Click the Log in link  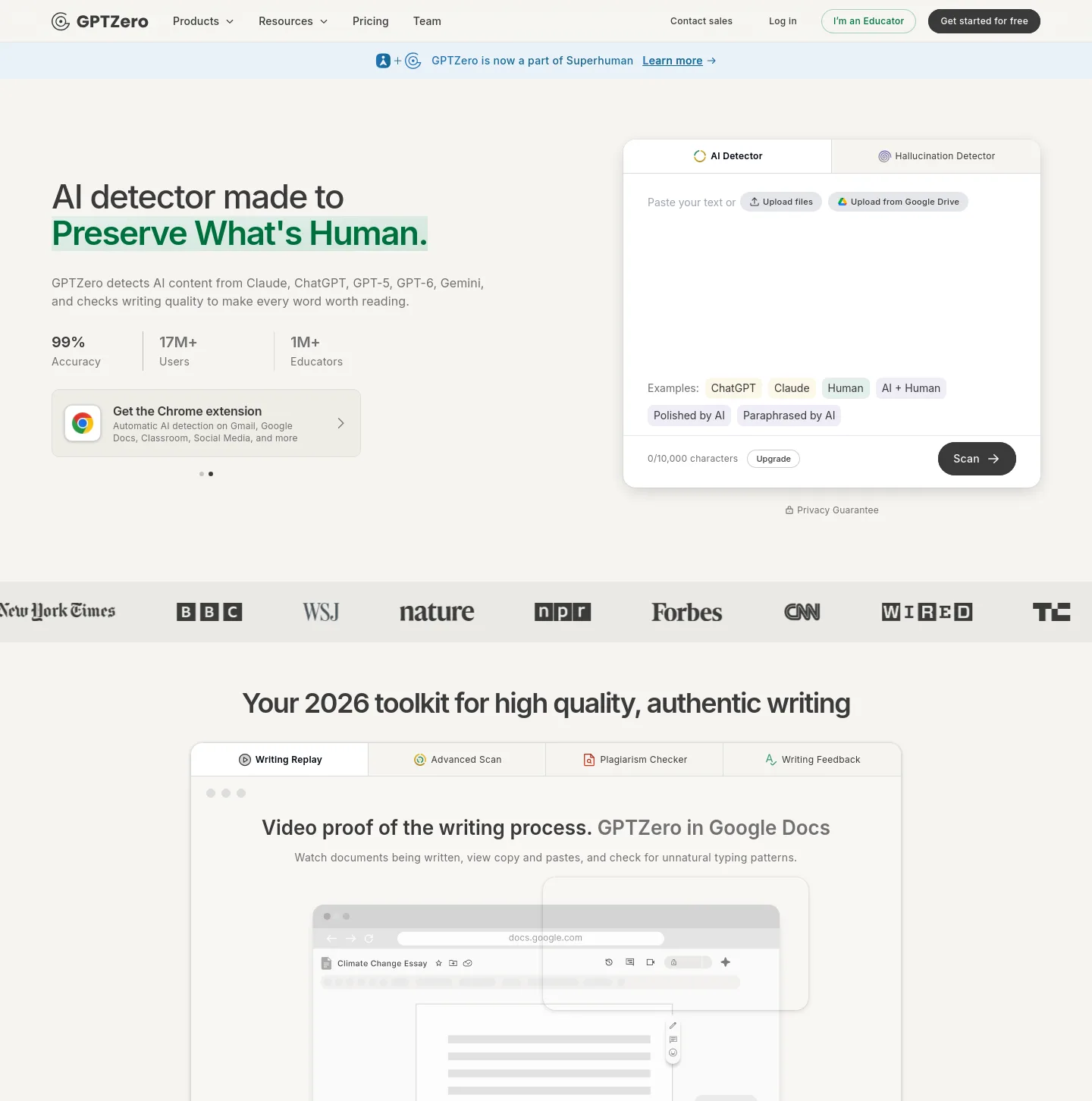point(783,21)
